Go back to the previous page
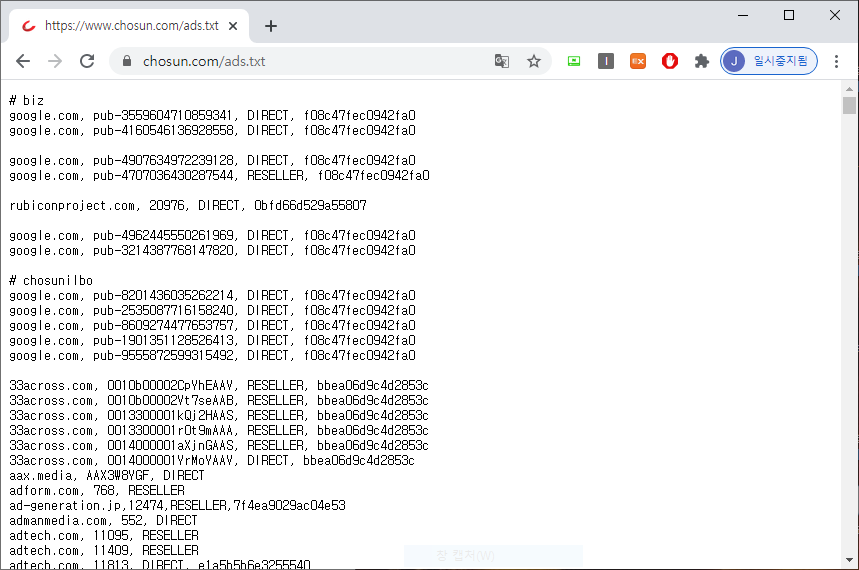 tap(23, 61)
